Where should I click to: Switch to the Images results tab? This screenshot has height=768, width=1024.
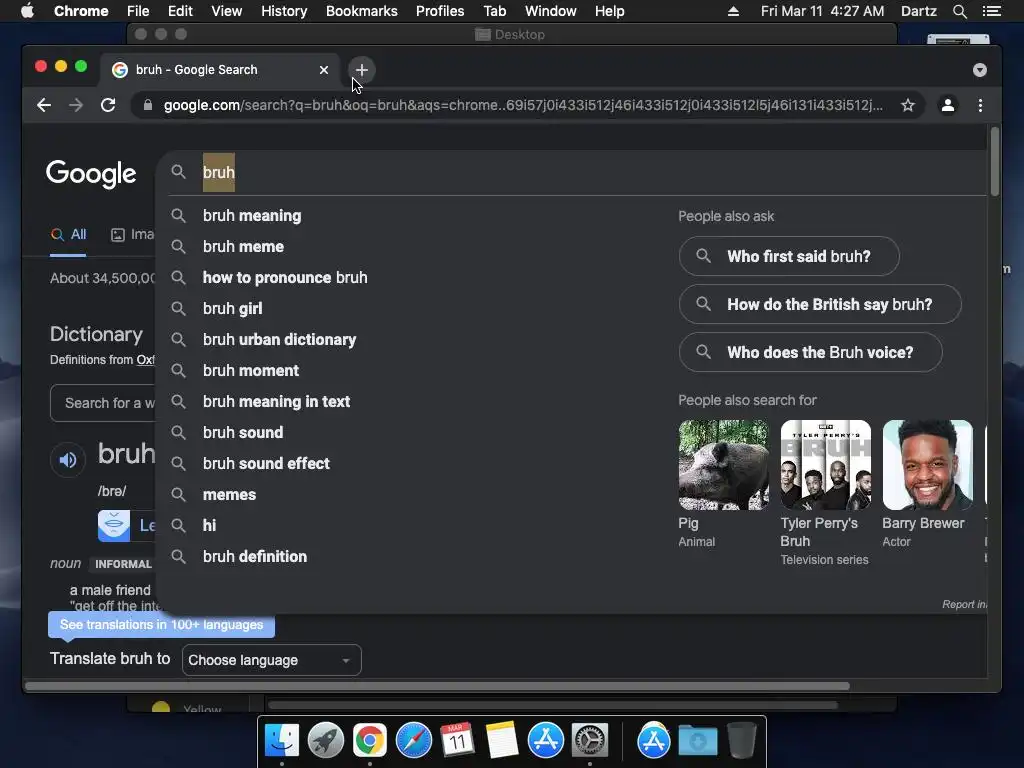click(133, 234)
